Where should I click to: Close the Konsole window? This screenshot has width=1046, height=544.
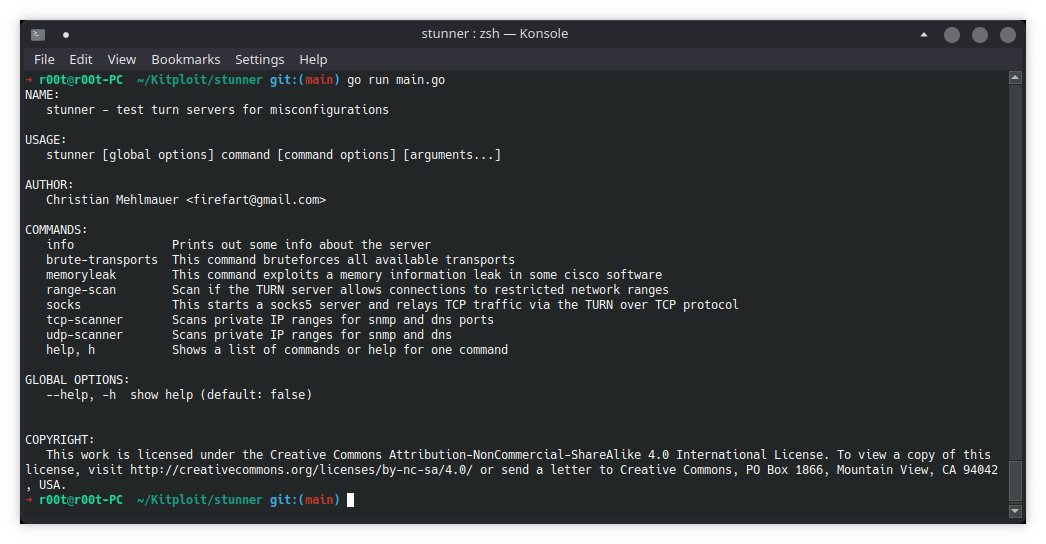[x=1008, y=35]
